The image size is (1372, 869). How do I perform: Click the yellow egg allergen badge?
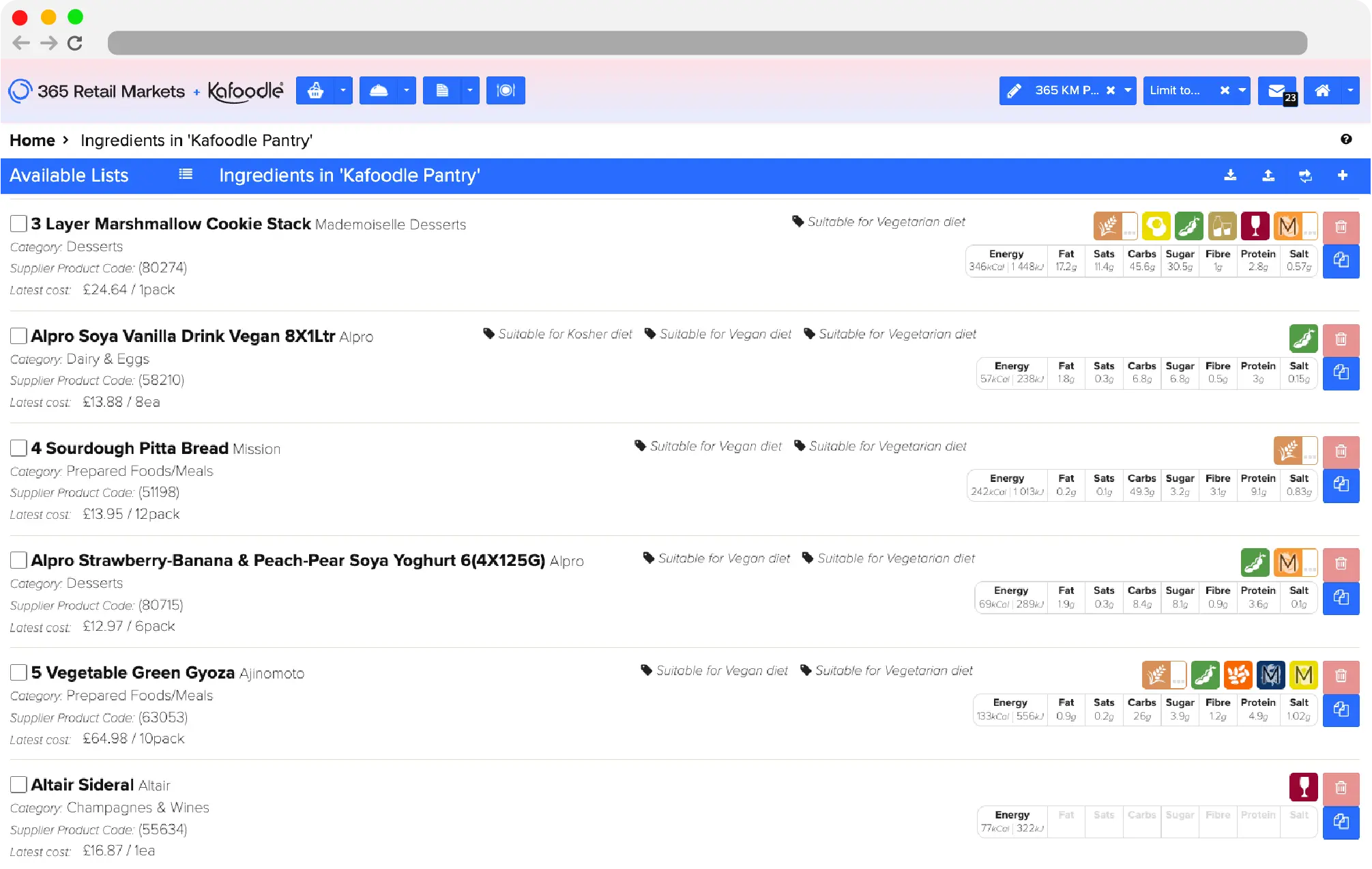[x=1156, y=227]
